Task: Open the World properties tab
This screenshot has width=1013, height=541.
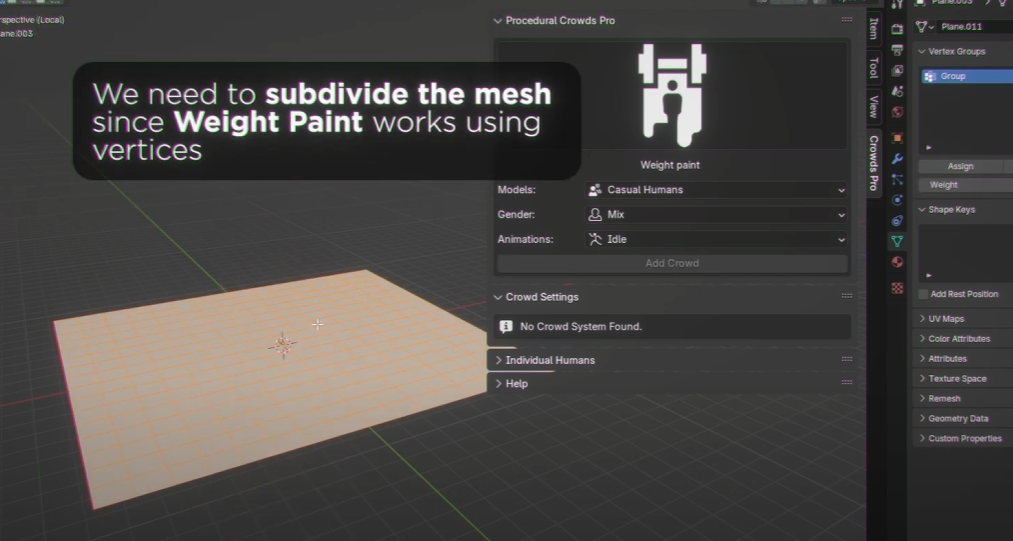Action: (x=897, y=112)
